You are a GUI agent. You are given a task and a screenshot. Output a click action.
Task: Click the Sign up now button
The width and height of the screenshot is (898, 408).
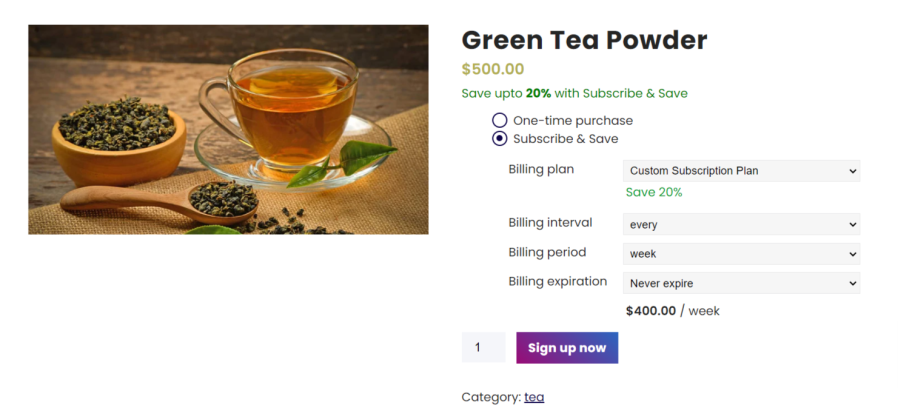tap(567, 348)
